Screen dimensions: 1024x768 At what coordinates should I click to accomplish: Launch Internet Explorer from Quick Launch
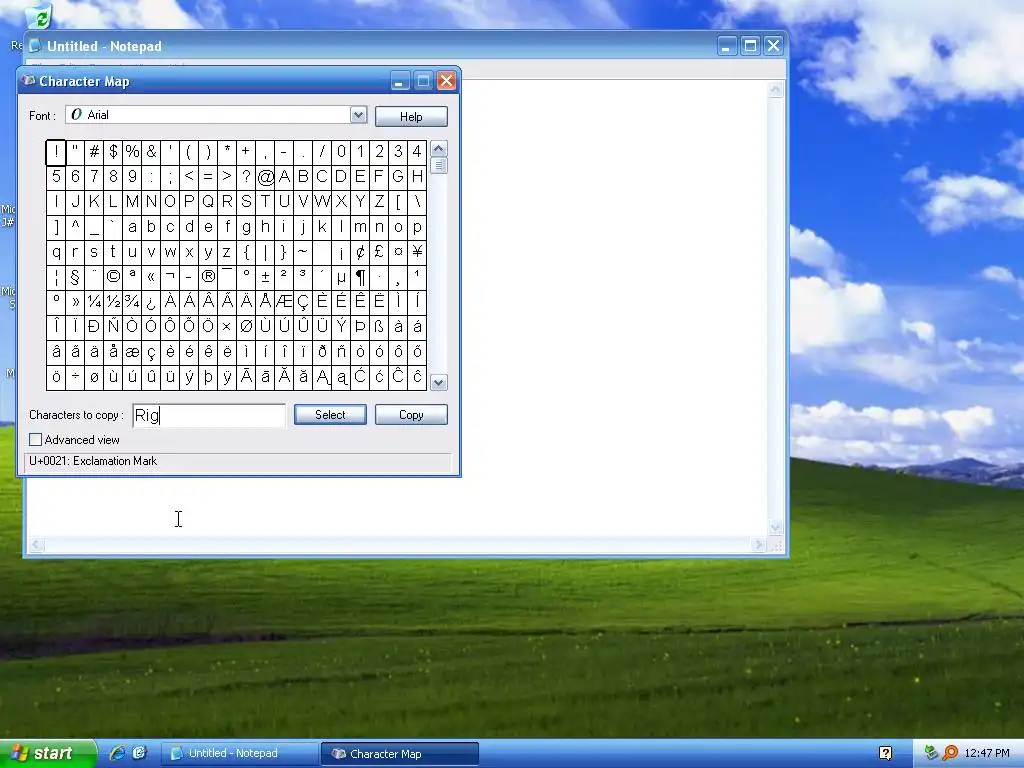coord(117,753)
